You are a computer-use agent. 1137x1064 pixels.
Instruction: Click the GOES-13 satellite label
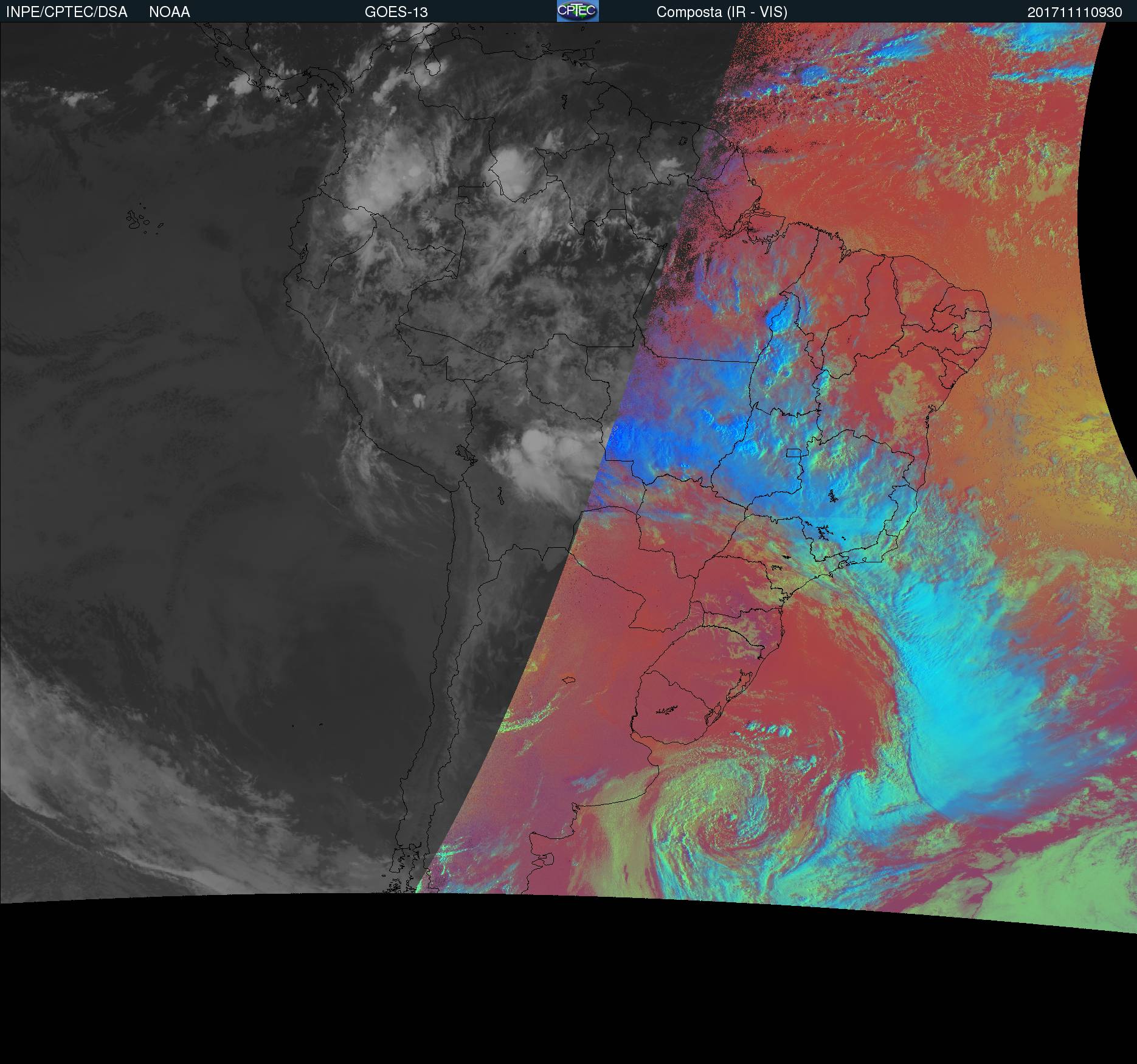(396, 12)
